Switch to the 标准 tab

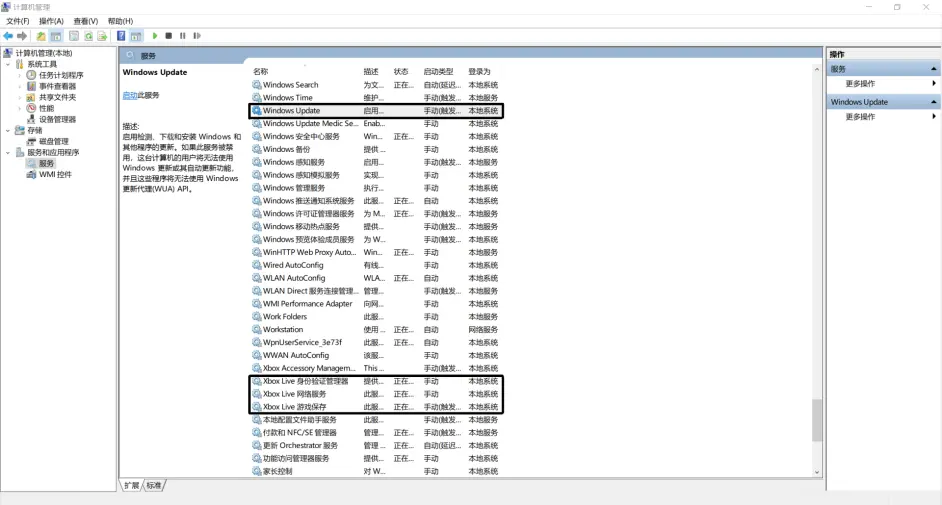click(x=154, y=485)
